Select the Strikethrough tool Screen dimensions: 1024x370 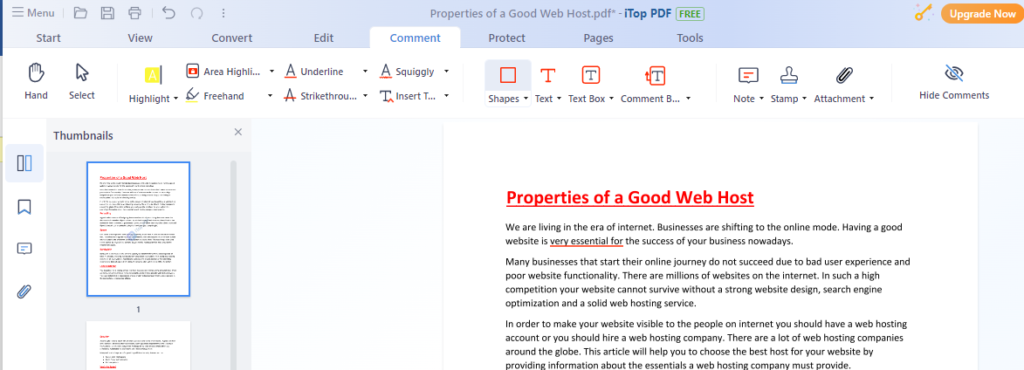tap(321, 96)
